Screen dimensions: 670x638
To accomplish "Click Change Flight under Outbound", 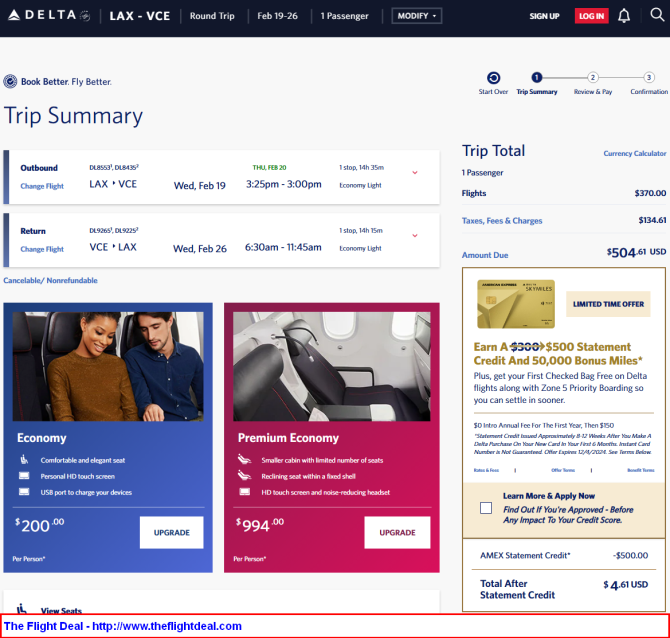I will [42, 186].
